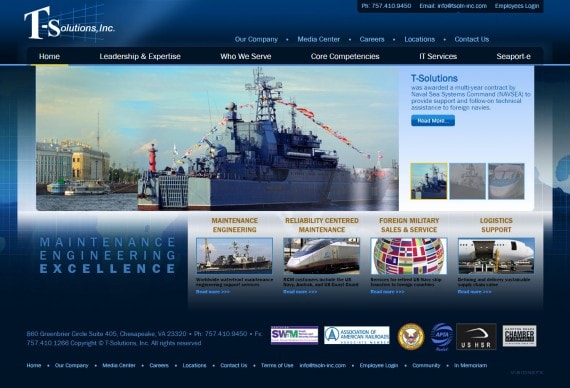The width and height of the screenshot is (570, 388).
Task: Open the Leadership & Expertise menu
Action: [140, 56]
